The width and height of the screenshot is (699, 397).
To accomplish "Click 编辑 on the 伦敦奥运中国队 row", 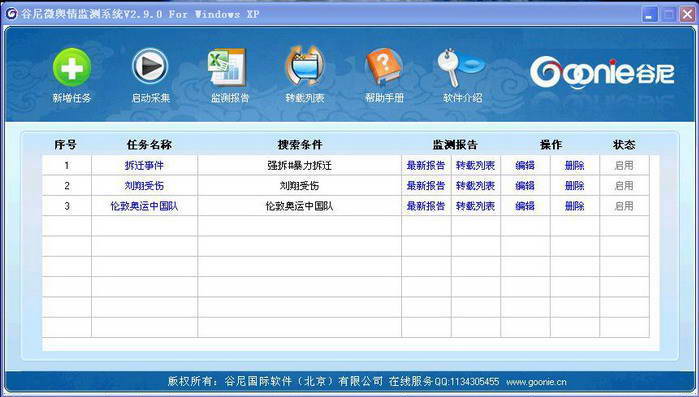I will coord(525,206).
